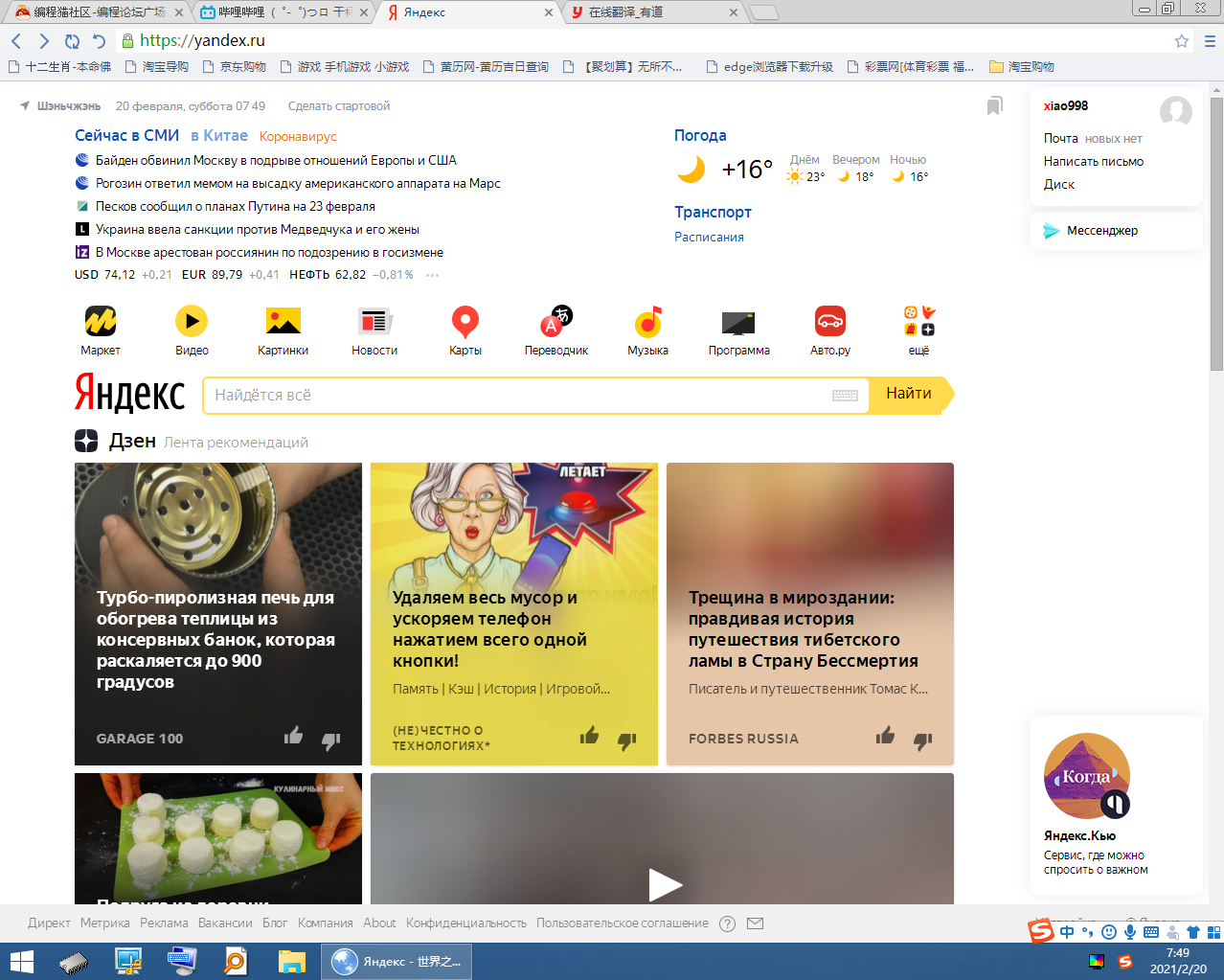Open the browser hamburger menu
Screen dimensions: 1224x980
coord(1210,41)
